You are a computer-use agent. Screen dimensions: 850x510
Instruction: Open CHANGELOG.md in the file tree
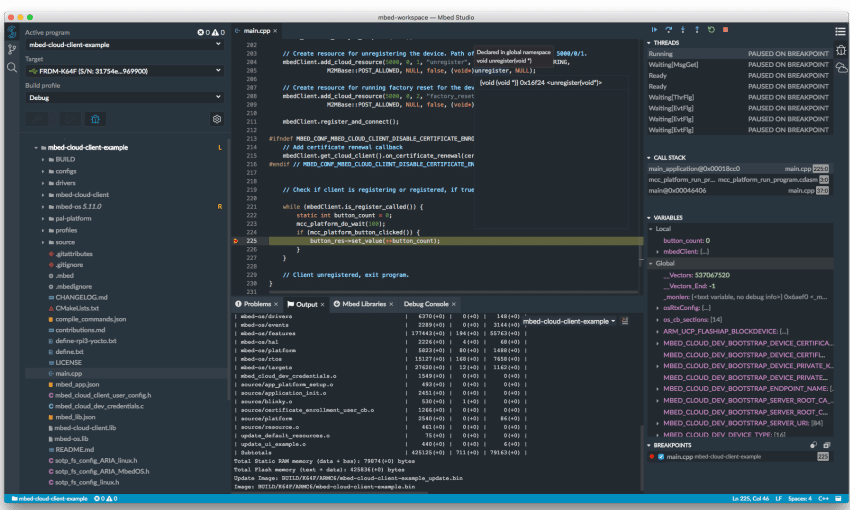[81, 296]
